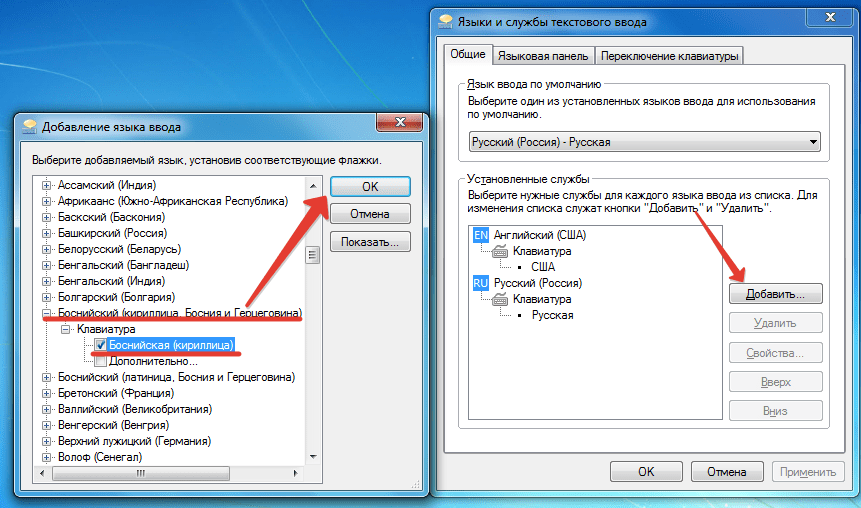Confirm with OK in add language dialog
The height and width of the screenshot is (508, 861).
pyautogui.click(x=370, y=187)
